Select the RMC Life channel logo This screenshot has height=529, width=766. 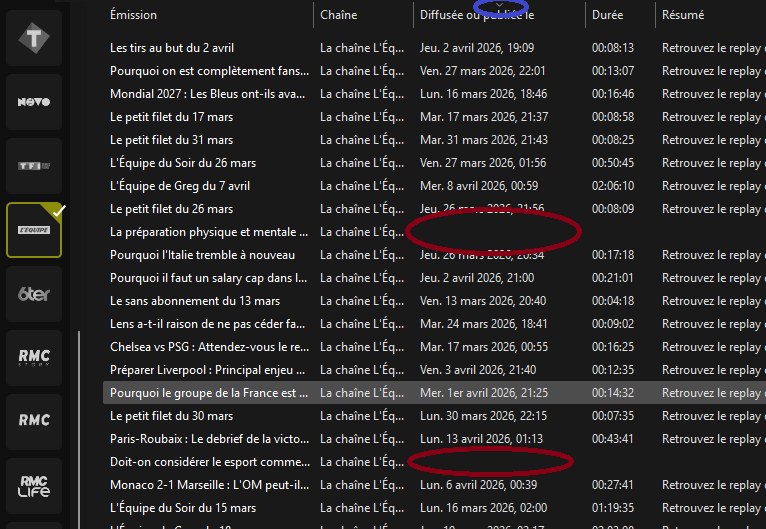[34, 484]
